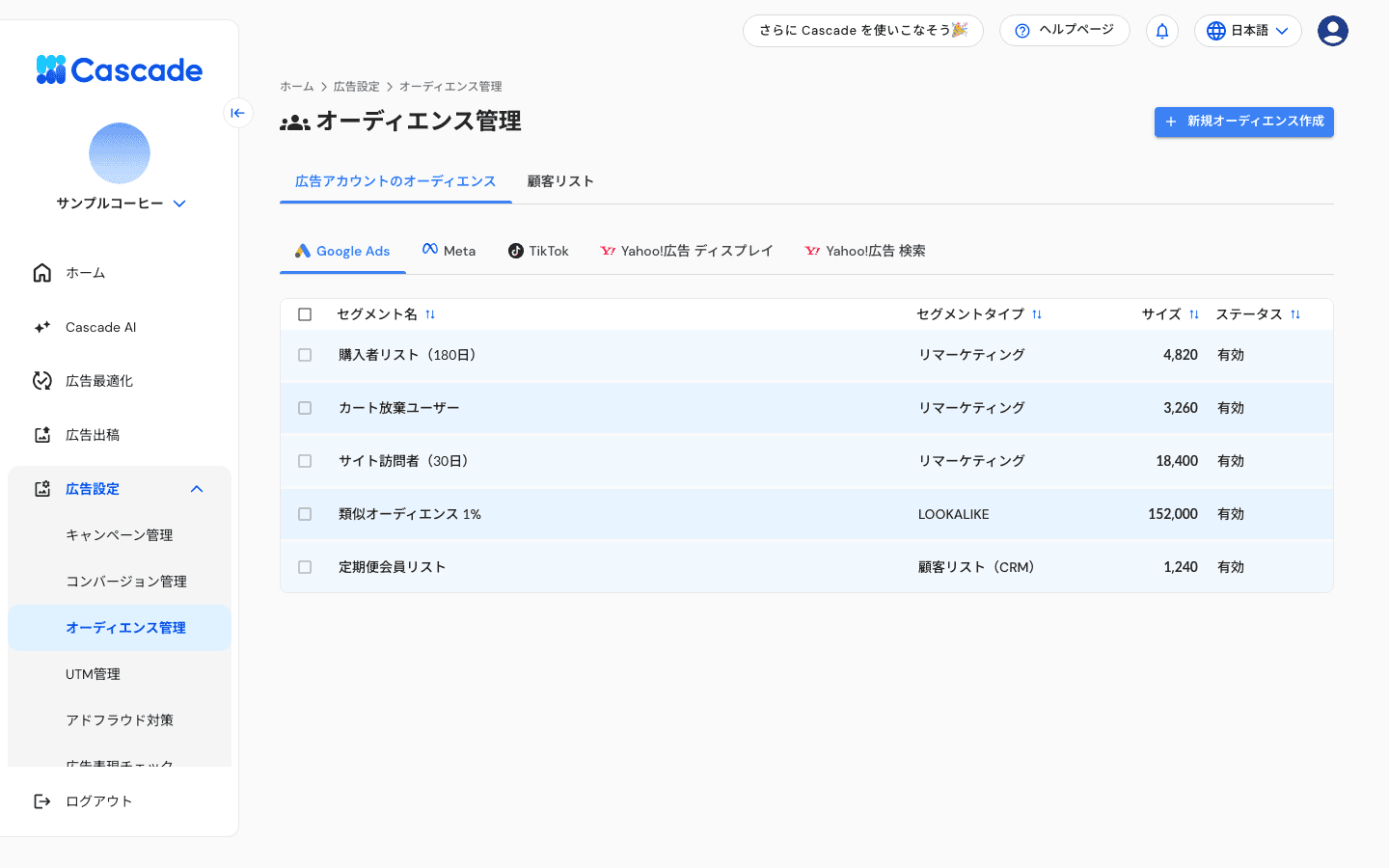This screenshot has width=1389, height=868.
Task: Select the Meta tab
Action: (449, 251)
